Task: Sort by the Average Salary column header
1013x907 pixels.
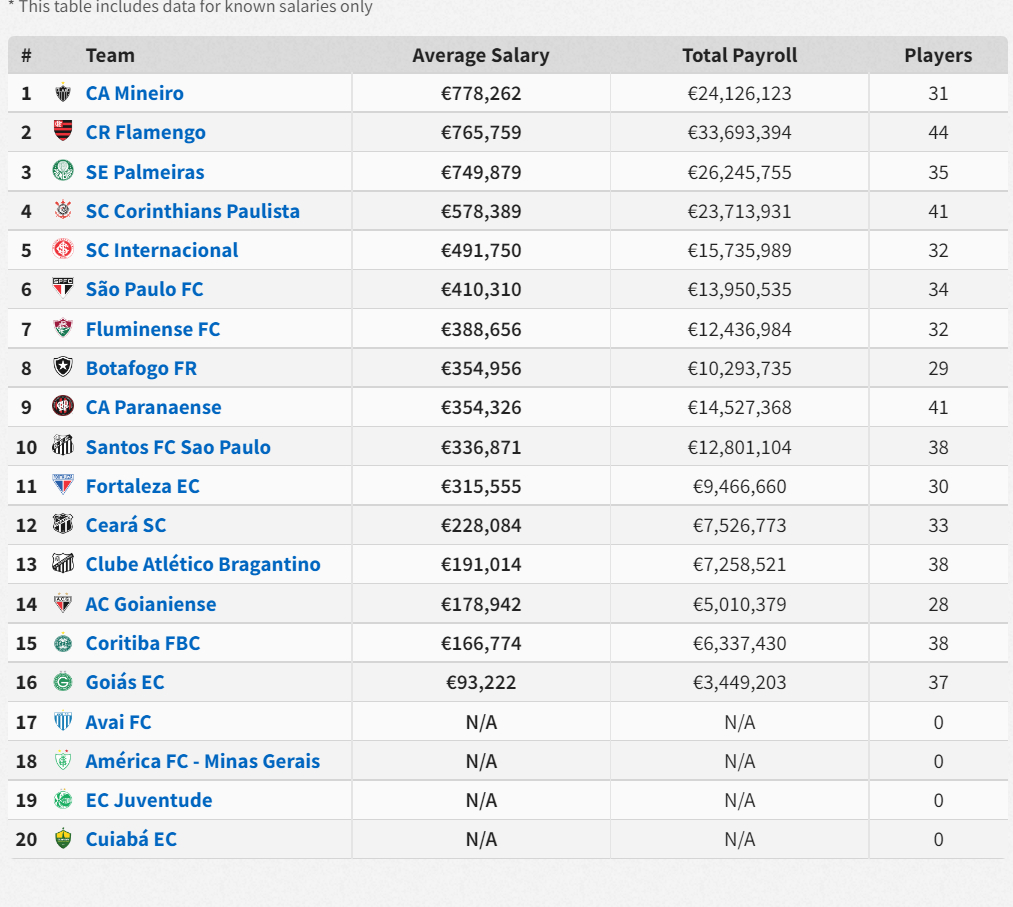Action: (481, 56)
